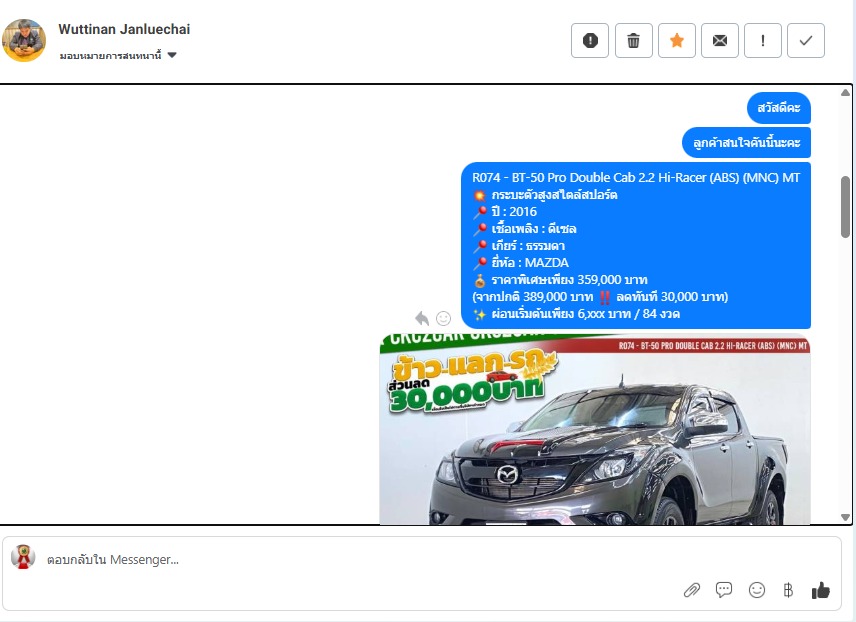Click the R074 - BT-50 Pro title line
The image size is (856, 622).
coord(636,177)
